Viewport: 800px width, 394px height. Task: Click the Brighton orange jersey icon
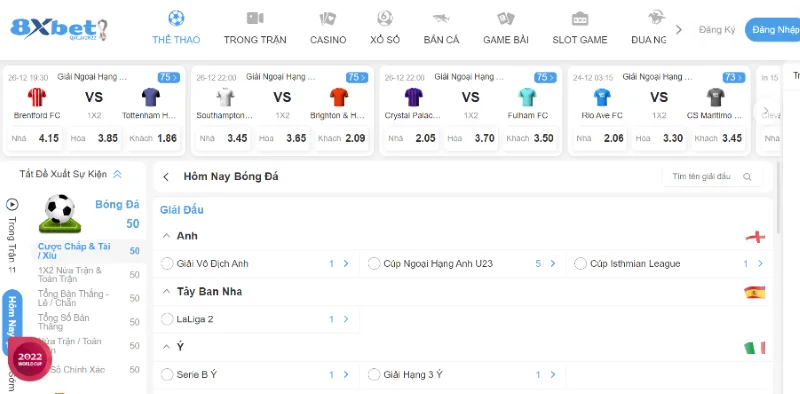click(339, 97)
